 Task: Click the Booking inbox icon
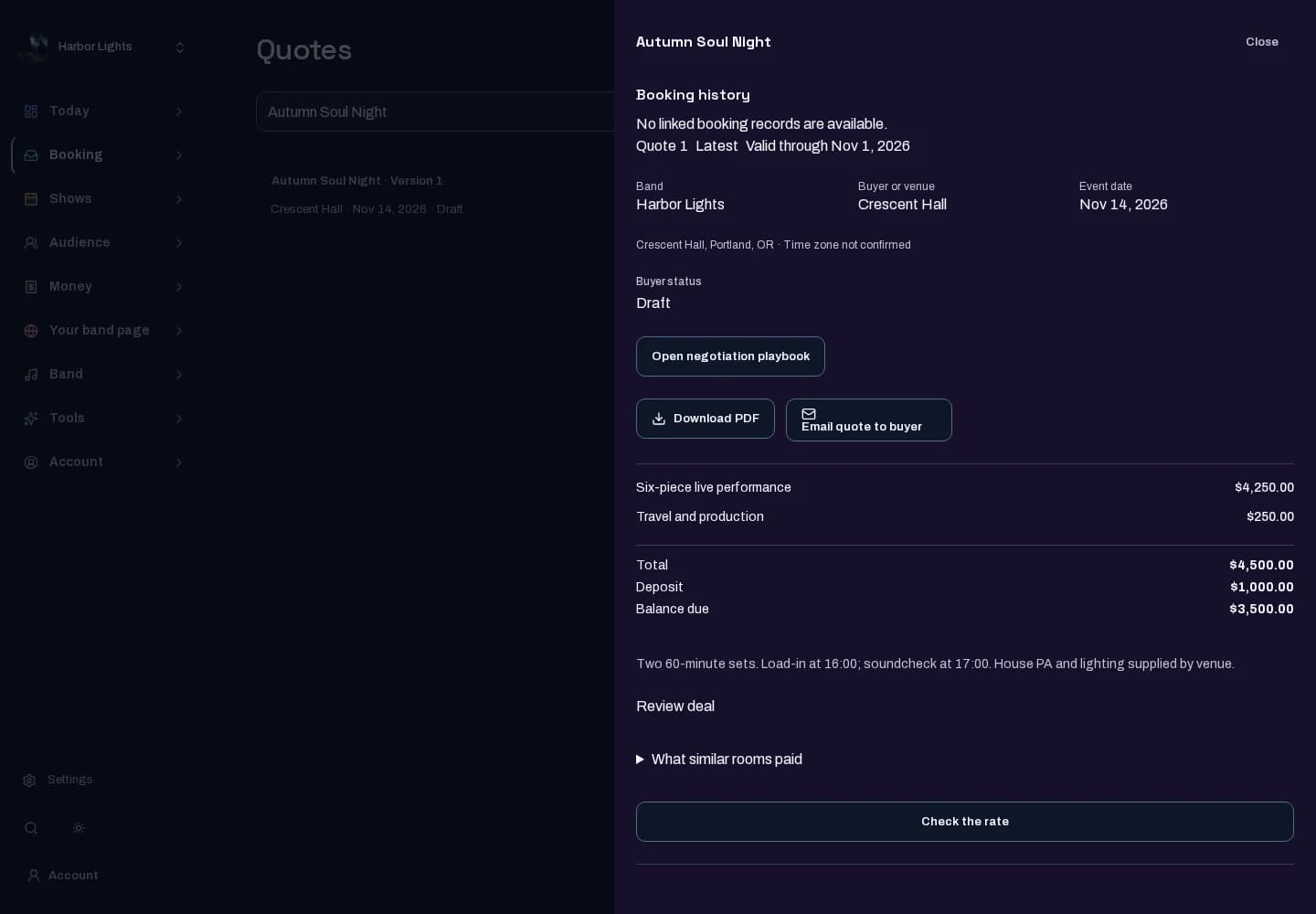click(x=31, y=155)
